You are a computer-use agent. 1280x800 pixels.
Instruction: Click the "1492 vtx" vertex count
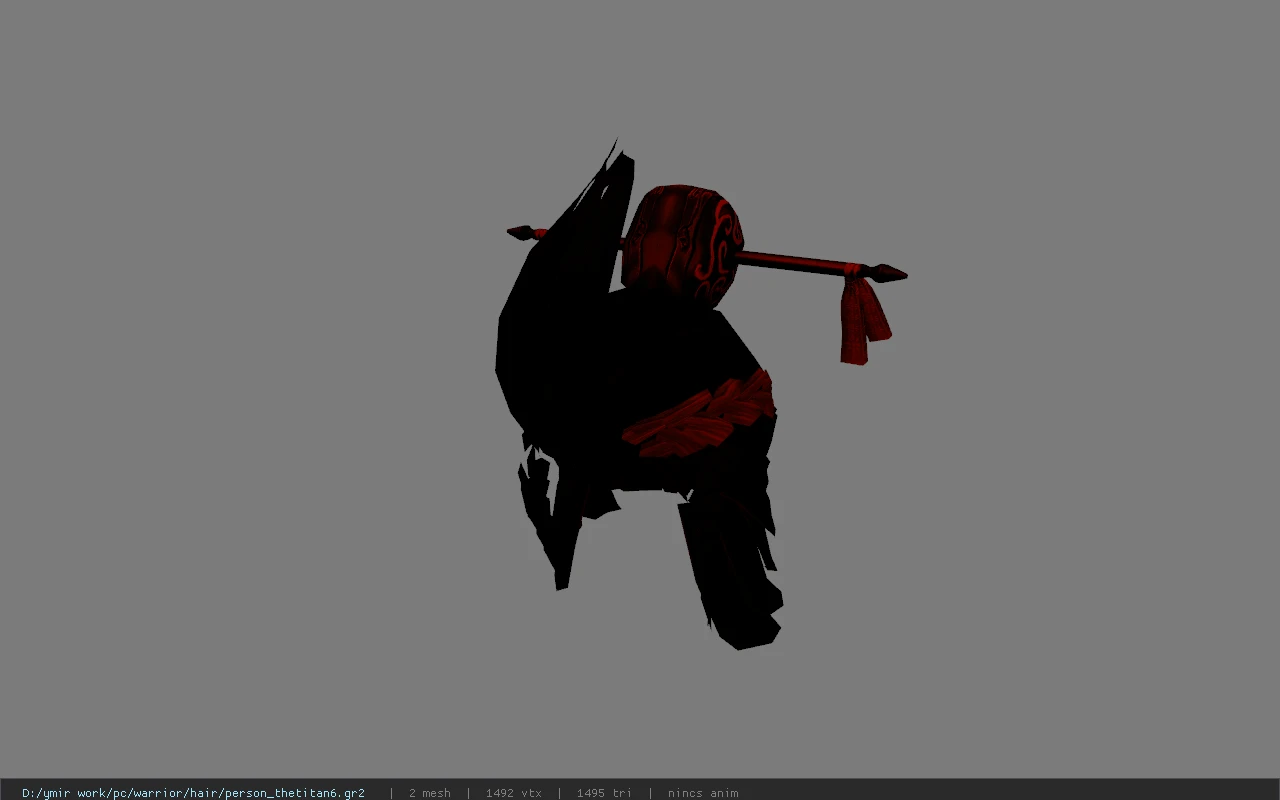tap(513, 793)
